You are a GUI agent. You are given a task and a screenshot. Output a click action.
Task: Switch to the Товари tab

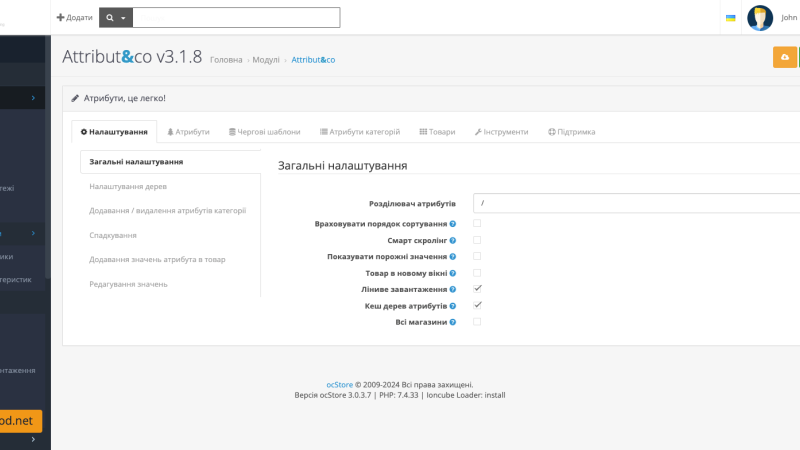[437, 132]
